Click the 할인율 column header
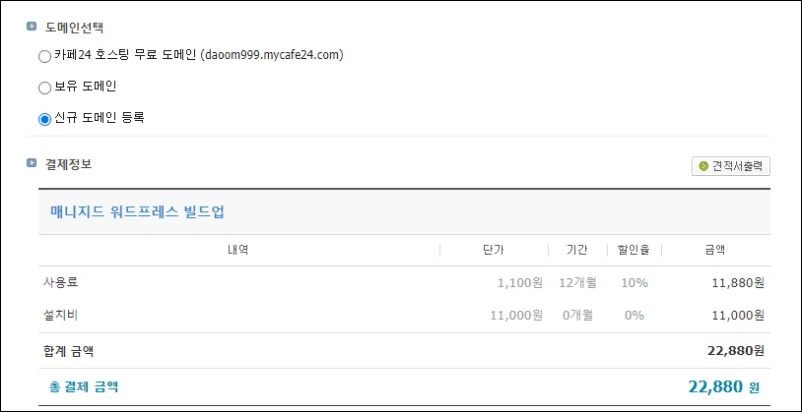 click(634, 250)
